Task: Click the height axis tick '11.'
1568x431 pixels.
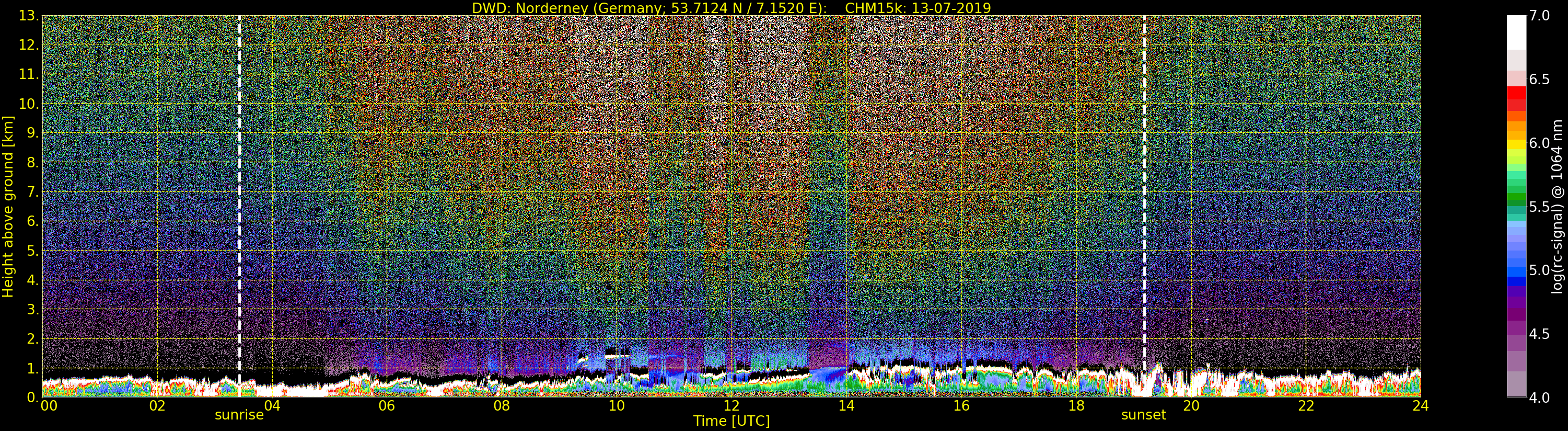Action: (x=29, y=74)
